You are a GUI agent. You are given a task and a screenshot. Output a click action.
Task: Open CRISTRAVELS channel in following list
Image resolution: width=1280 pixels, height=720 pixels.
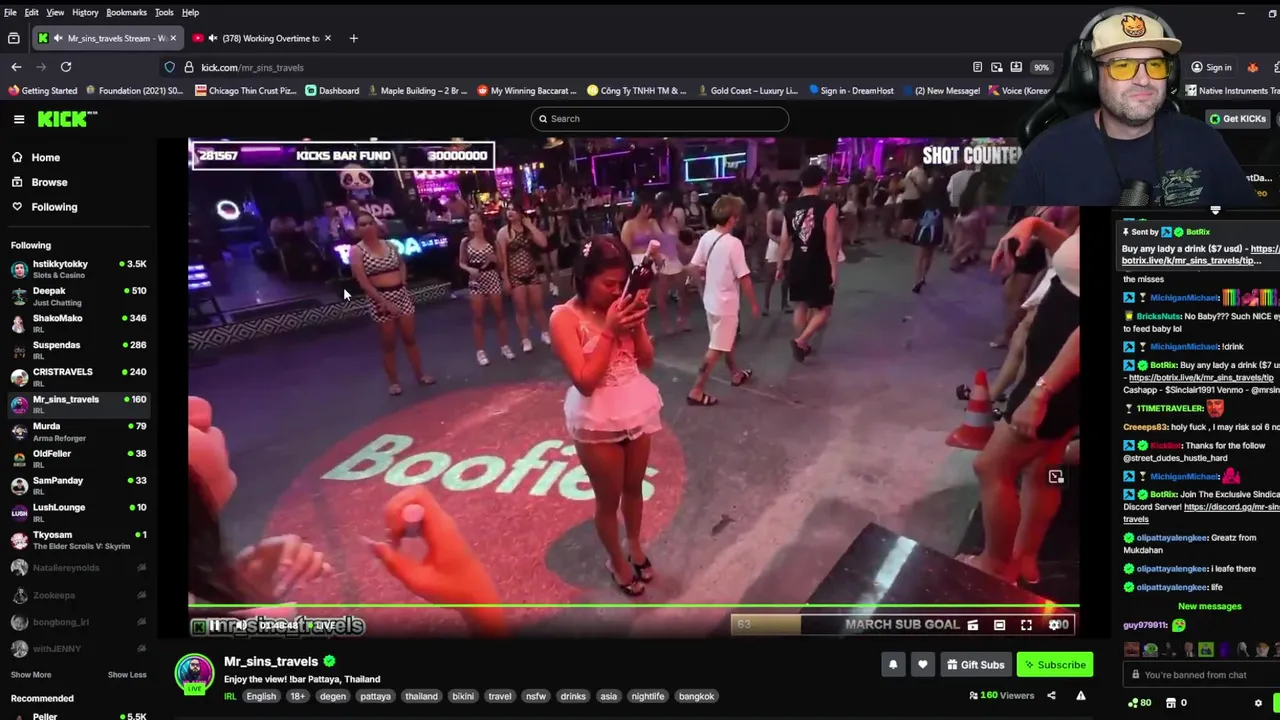(x=78, y=377)
